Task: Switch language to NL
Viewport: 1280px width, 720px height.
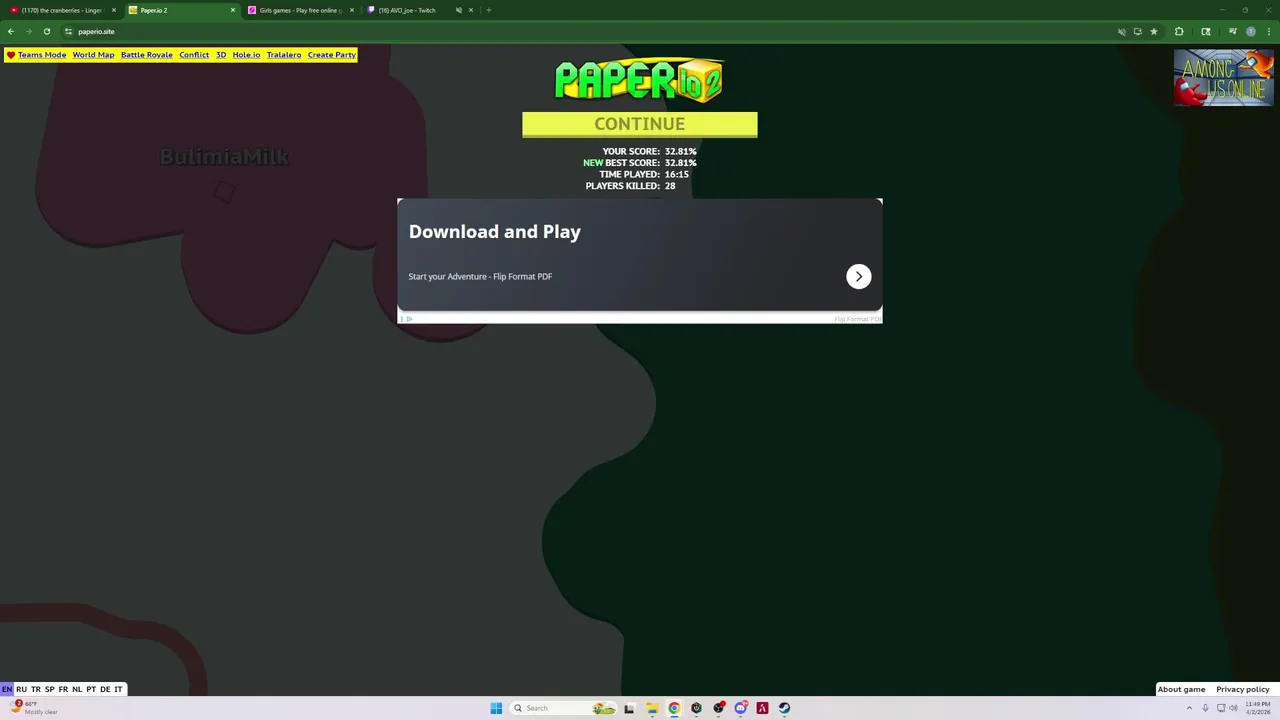Action: point(77,690)
